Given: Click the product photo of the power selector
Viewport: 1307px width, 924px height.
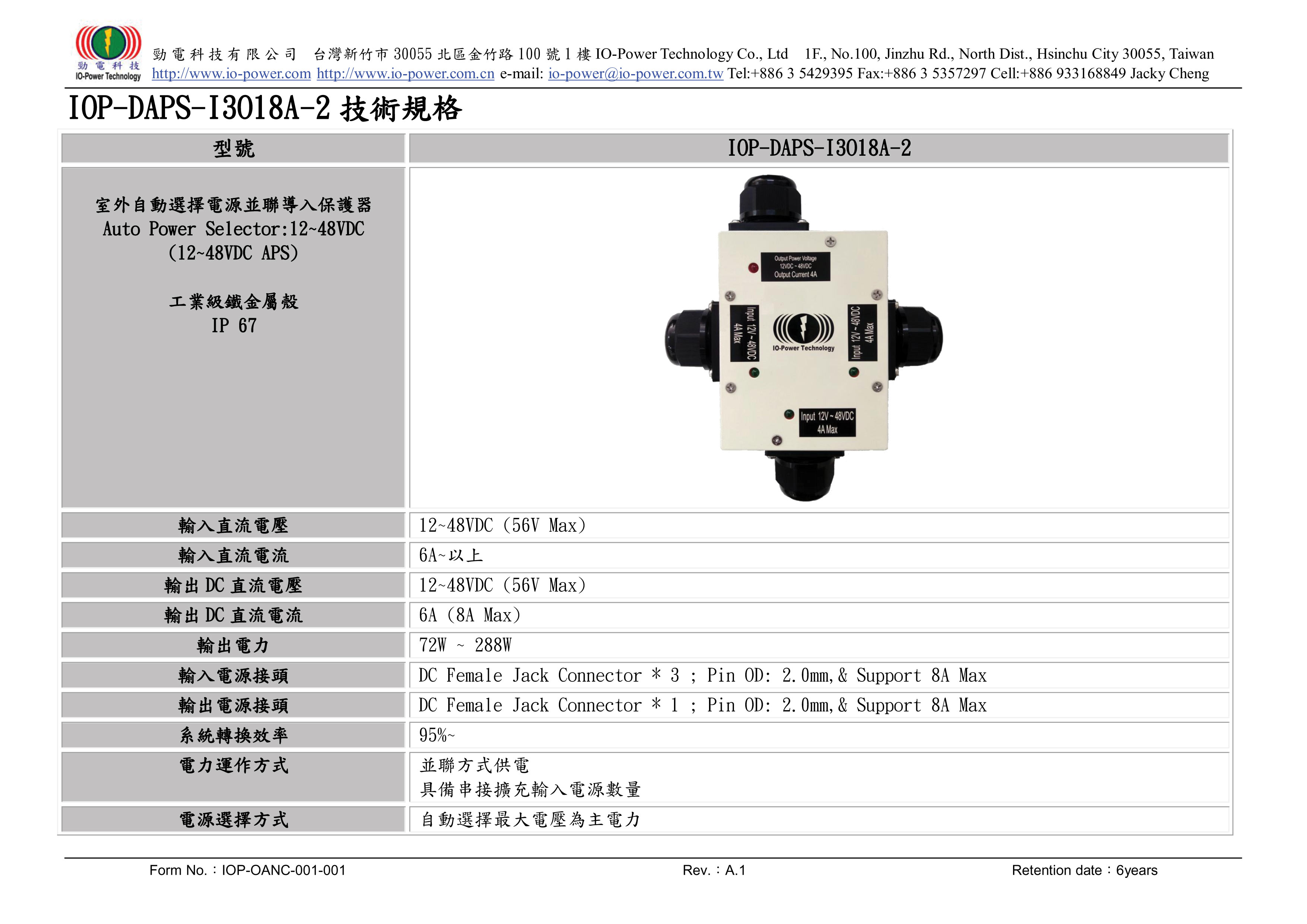Looking at the screenshot, I should point(803,338).
